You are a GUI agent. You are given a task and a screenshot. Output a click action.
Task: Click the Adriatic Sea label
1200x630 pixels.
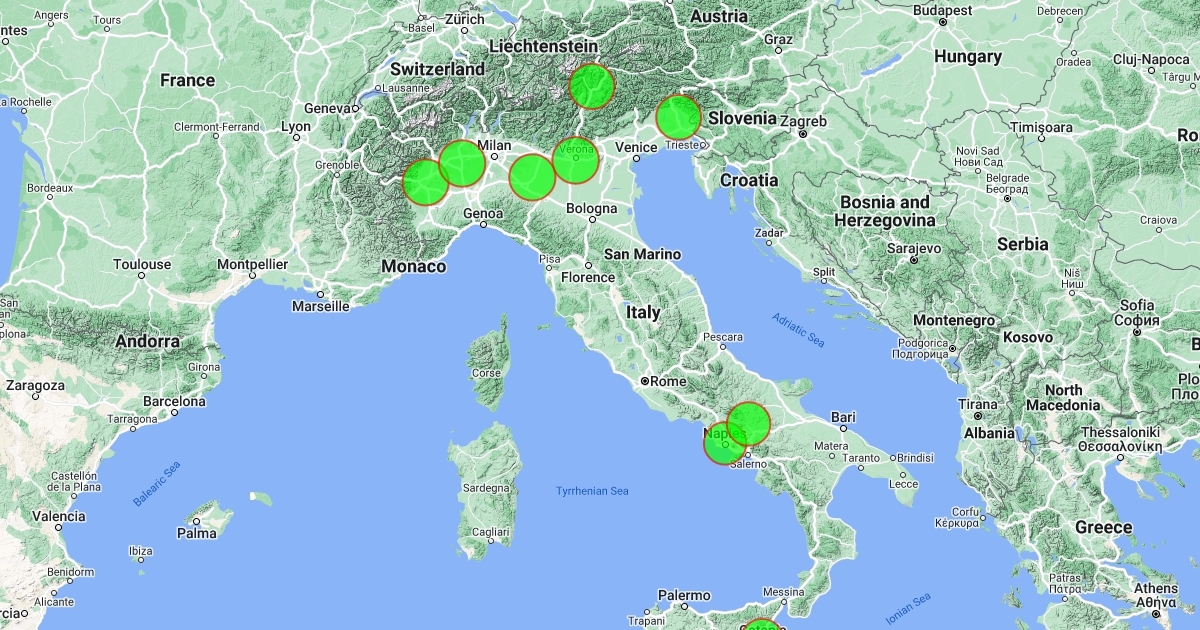pos(798,331)
